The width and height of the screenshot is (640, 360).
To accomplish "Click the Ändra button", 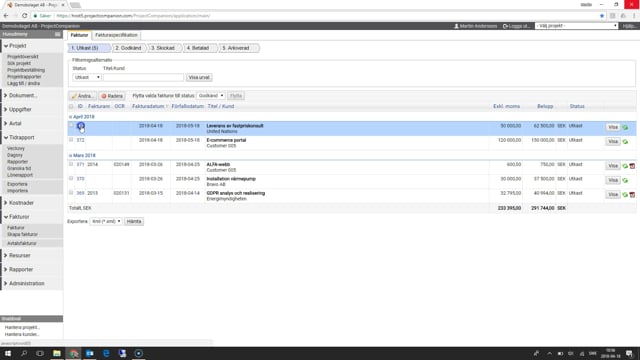I will pyautogui.click(x=82, y=96).
